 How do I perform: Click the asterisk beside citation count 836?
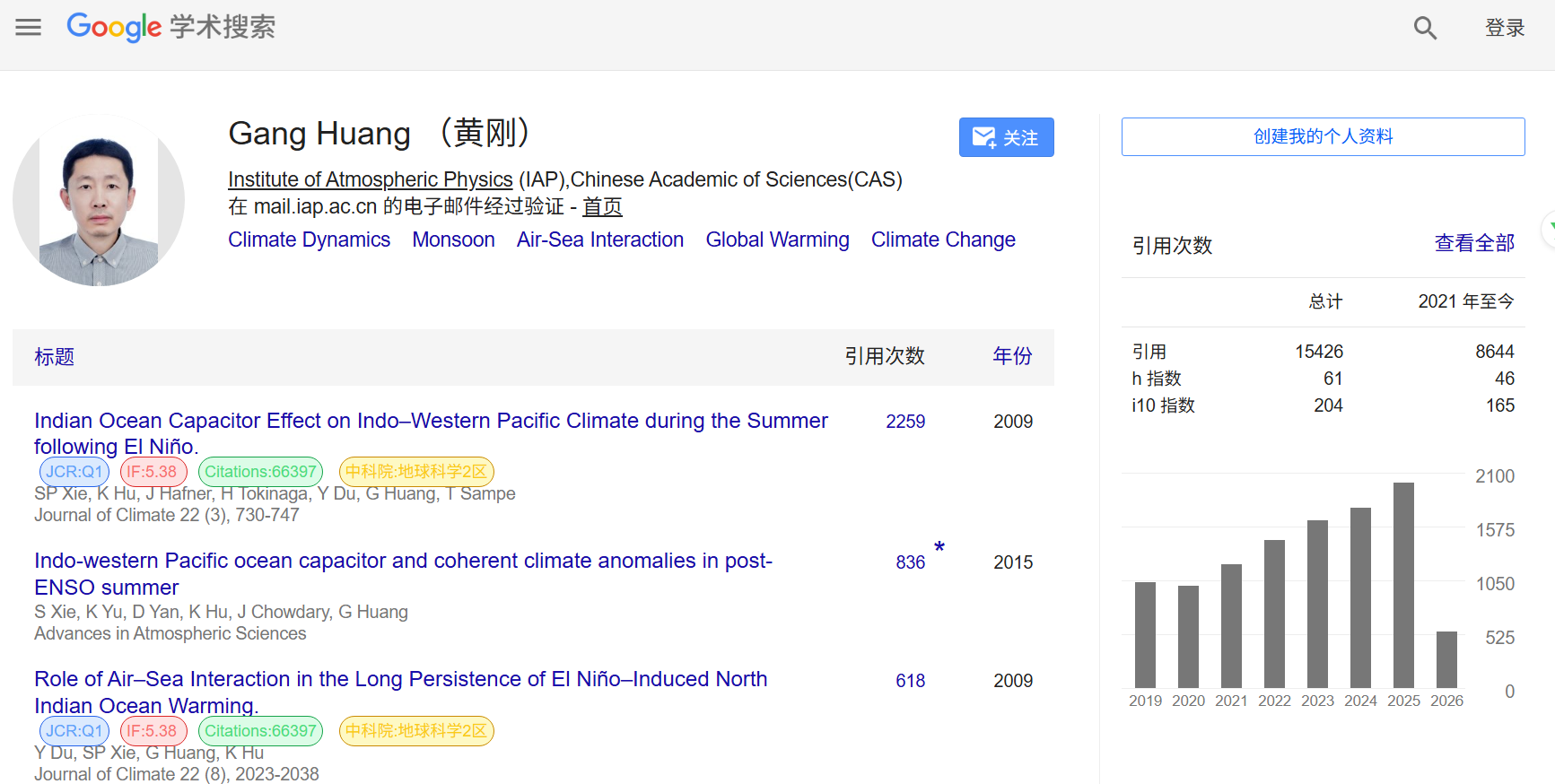pos(939,547)
